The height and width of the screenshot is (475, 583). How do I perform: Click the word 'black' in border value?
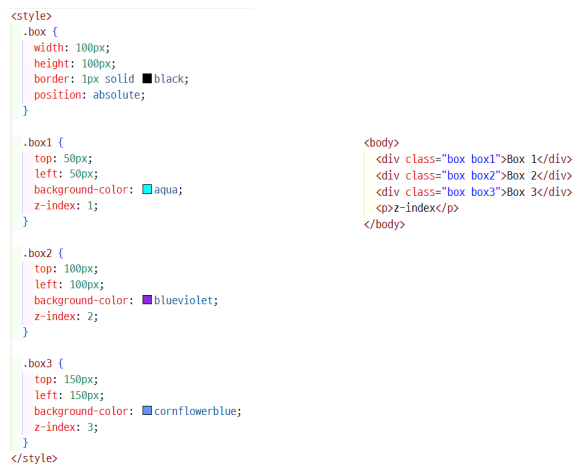click(169, 79)
